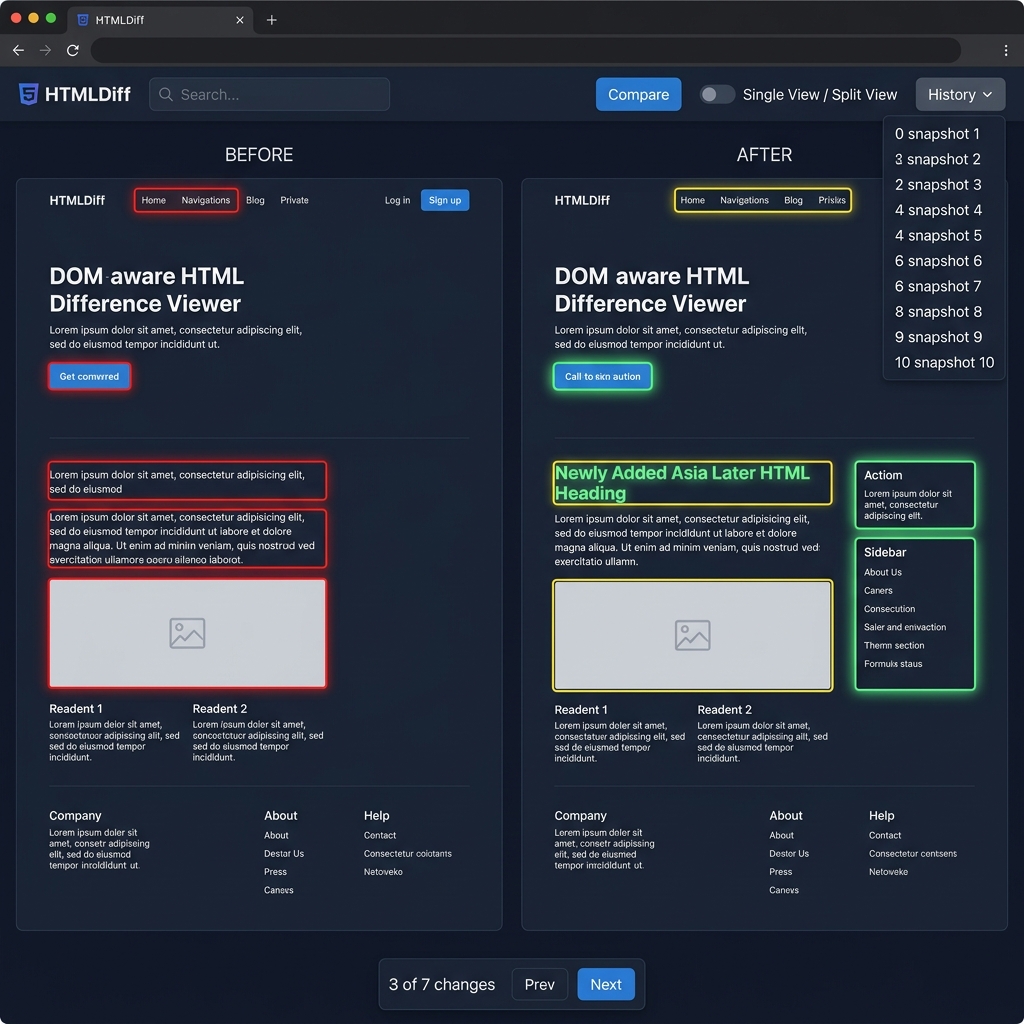
Task: Go back with the browser back arrow
Action: pos(18,50)
